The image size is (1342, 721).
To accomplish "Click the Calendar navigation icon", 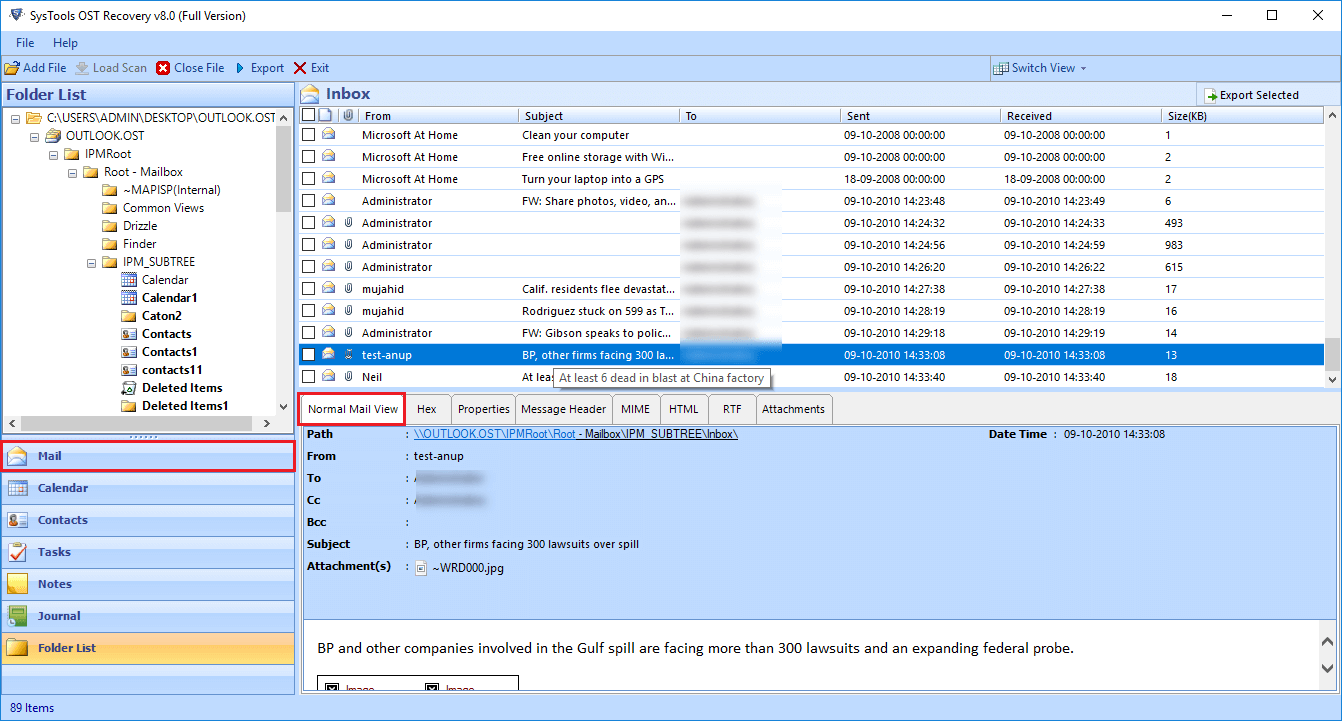I will [17, 488].
